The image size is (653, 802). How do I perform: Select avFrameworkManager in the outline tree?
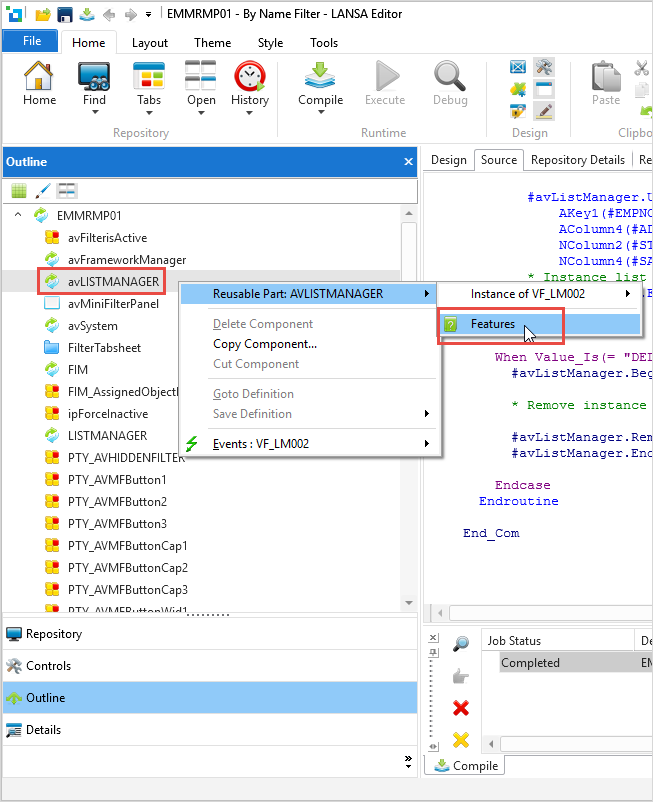point(127,260)
